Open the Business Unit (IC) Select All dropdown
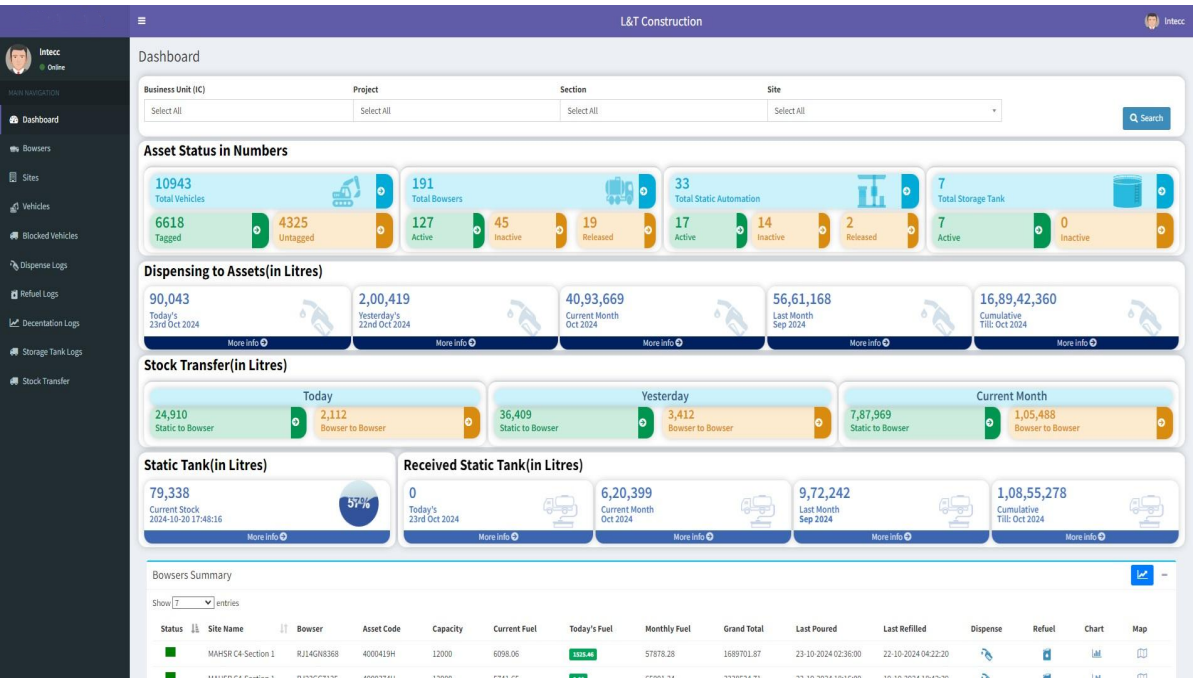 pos(248,111)
